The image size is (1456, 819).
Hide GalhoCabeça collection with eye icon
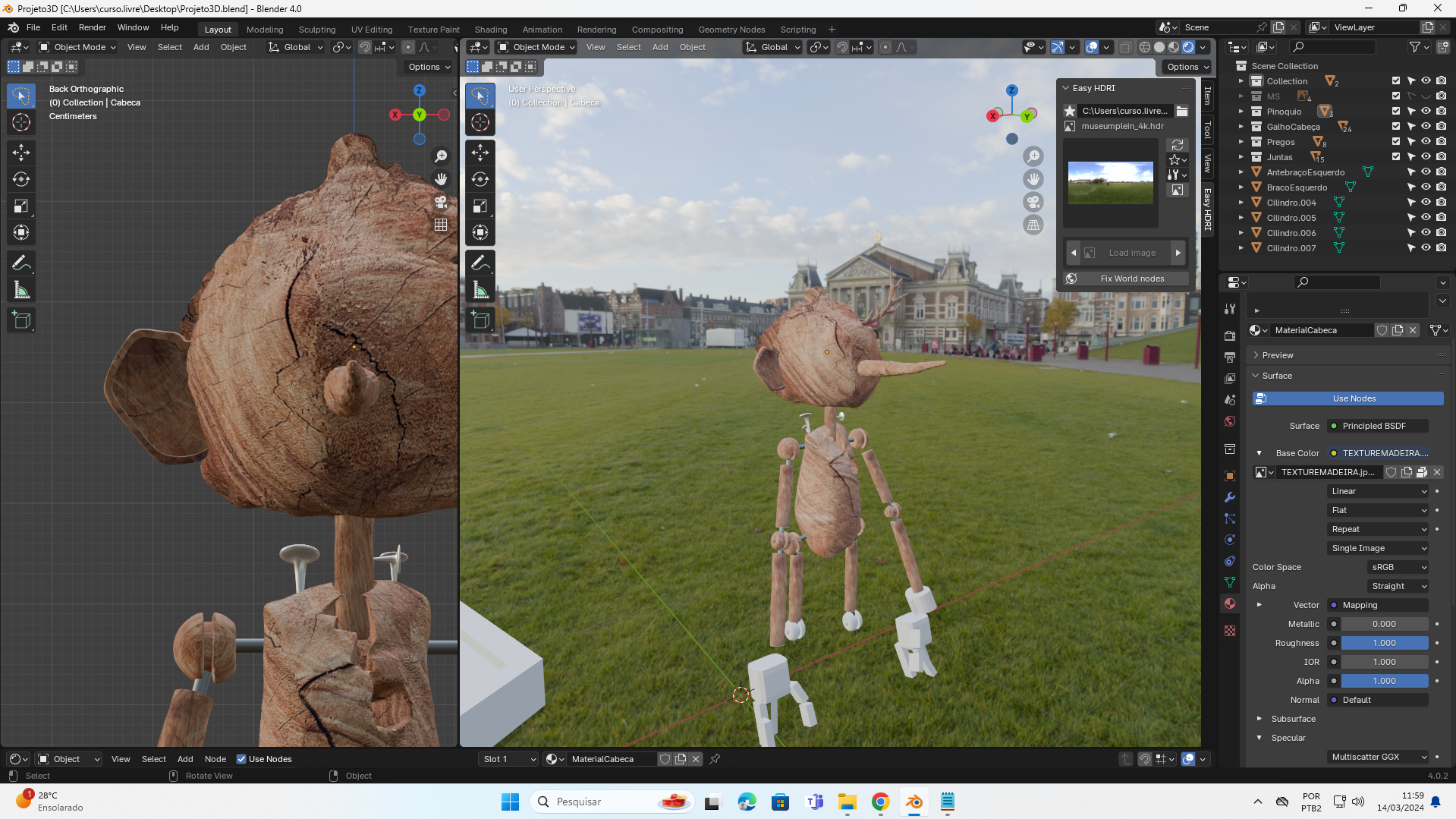coord(1426,127)
